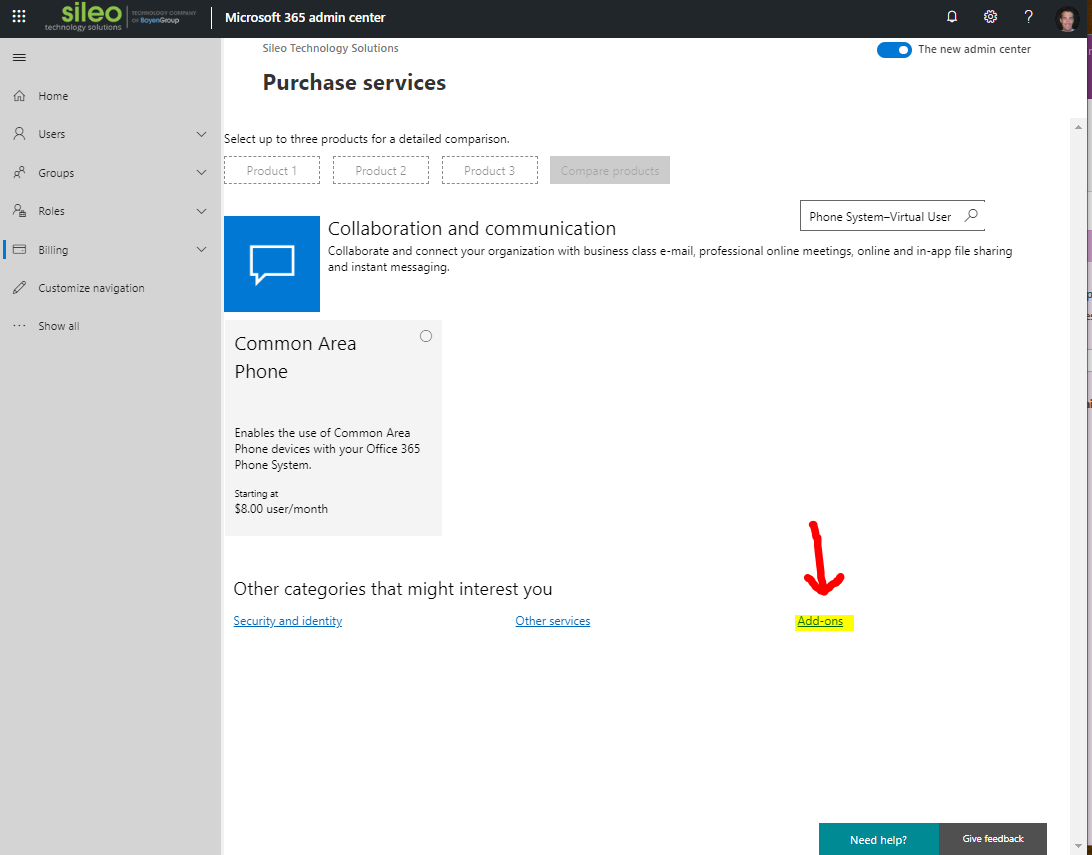The height and width of the screenshot is (855, 1092).
Task: Click the Common Area Phone card title
Action: [295, 357]
